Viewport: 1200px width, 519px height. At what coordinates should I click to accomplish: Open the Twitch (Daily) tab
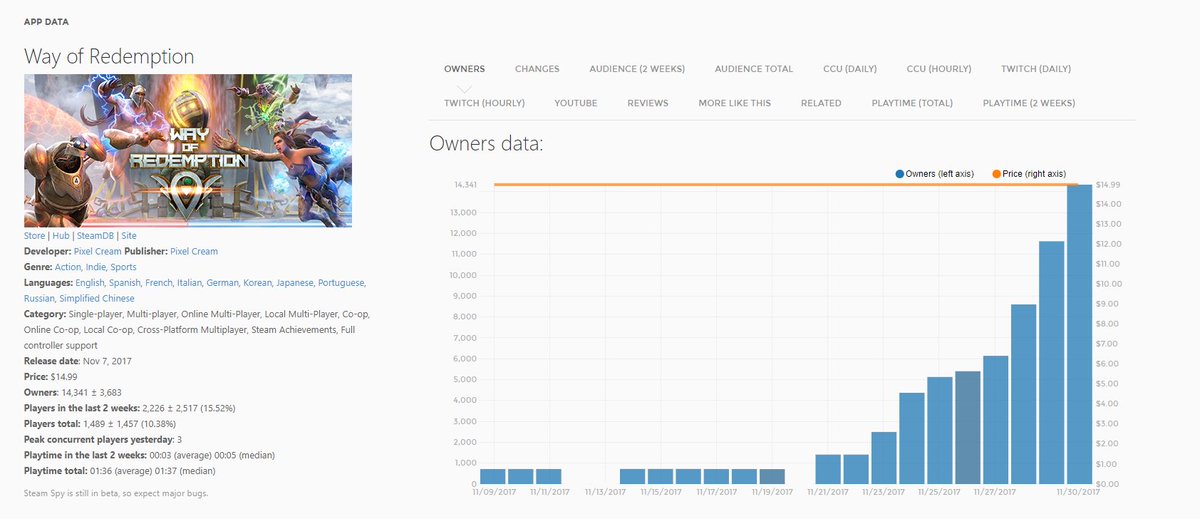coord(1036,69)
